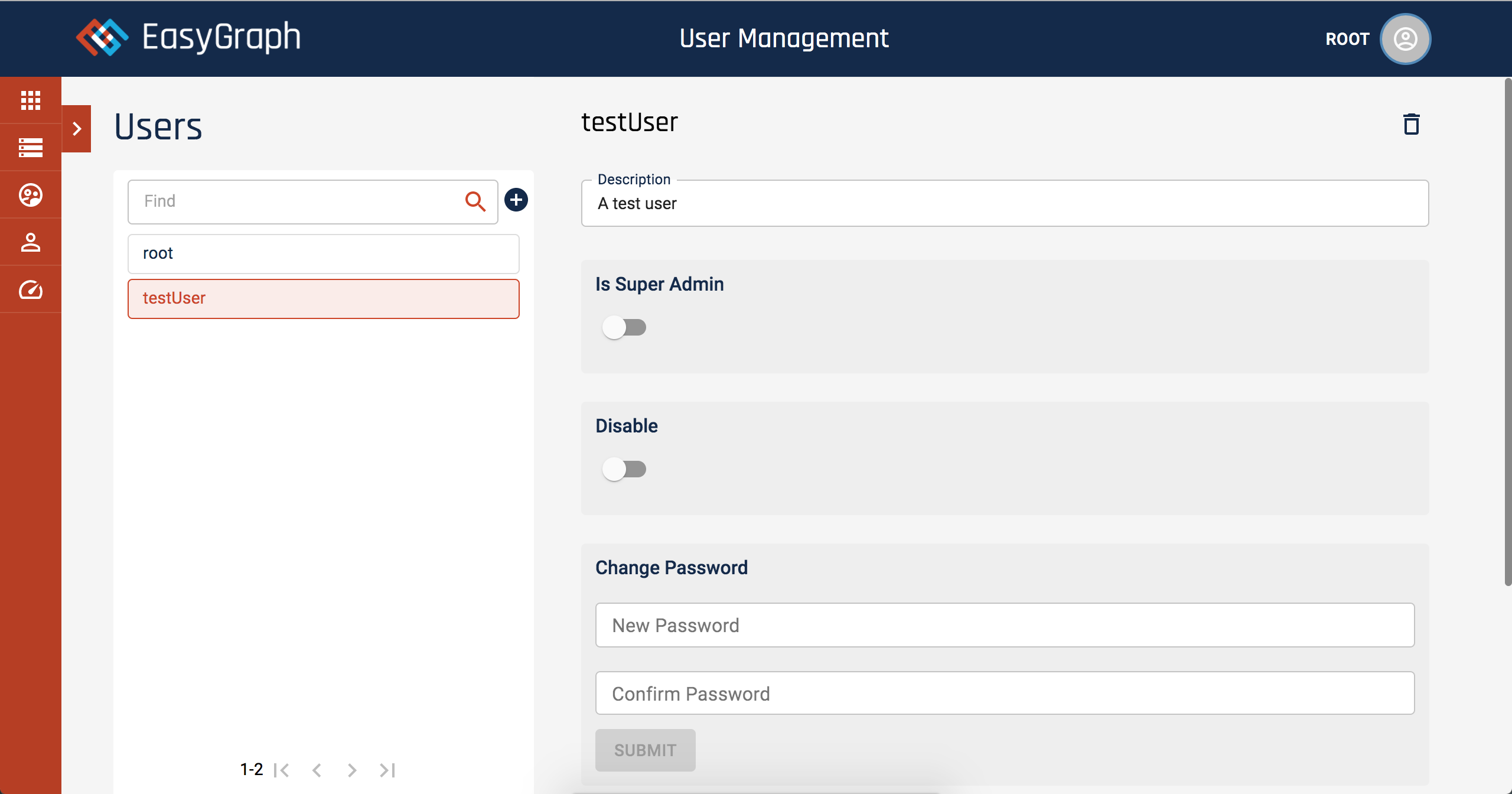Click the SUBMIT button
The image size is (1512, 794).
[645, 750]
